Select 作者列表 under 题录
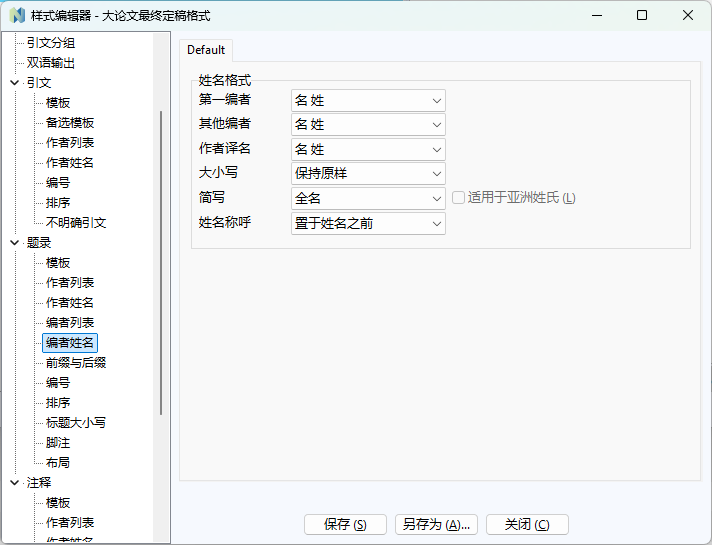This screenshot has width=712, height=545. [x=70, y=282]
